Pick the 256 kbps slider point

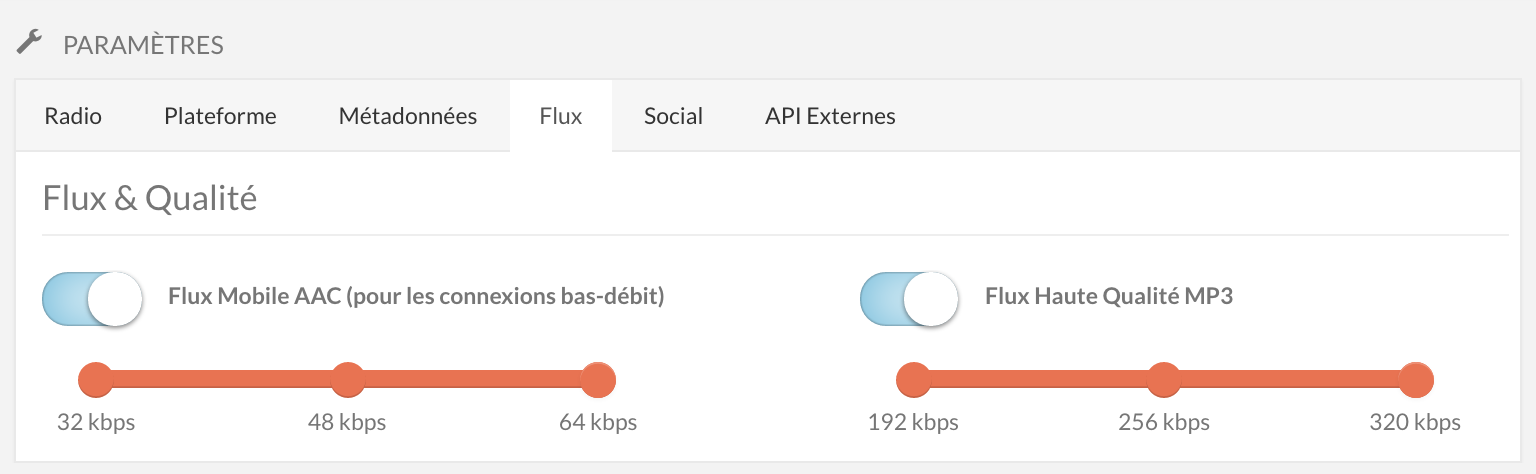click(1164, 380)
